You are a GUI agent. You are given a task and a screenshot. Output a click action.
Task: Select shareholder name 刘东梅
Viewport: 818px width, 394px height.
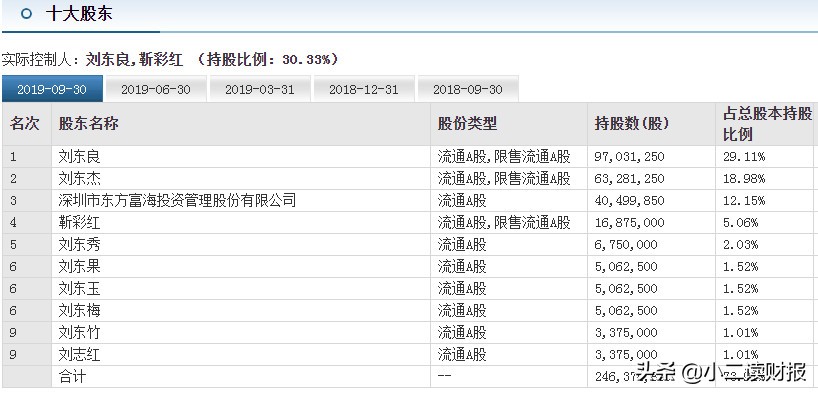[79, 311]
